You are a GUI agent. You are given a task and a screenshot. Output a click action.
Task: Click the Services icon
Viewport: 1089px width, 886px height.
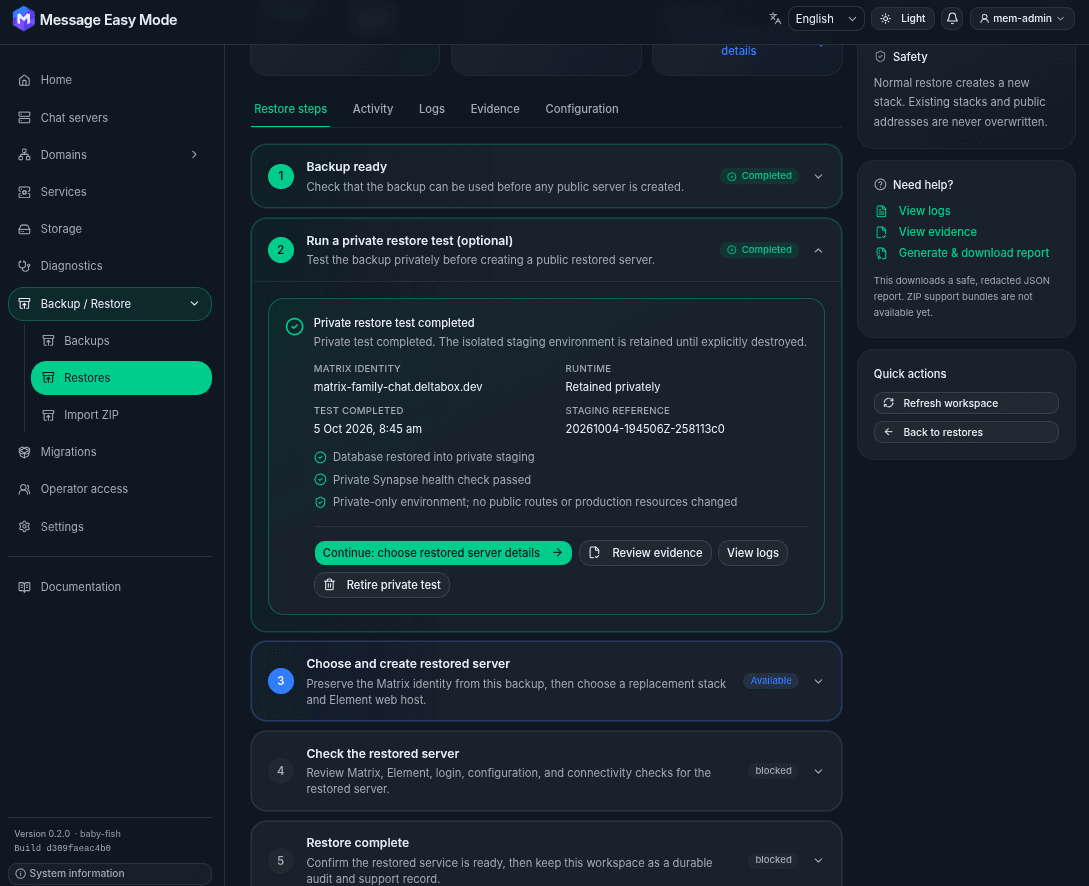click(24, 192)
